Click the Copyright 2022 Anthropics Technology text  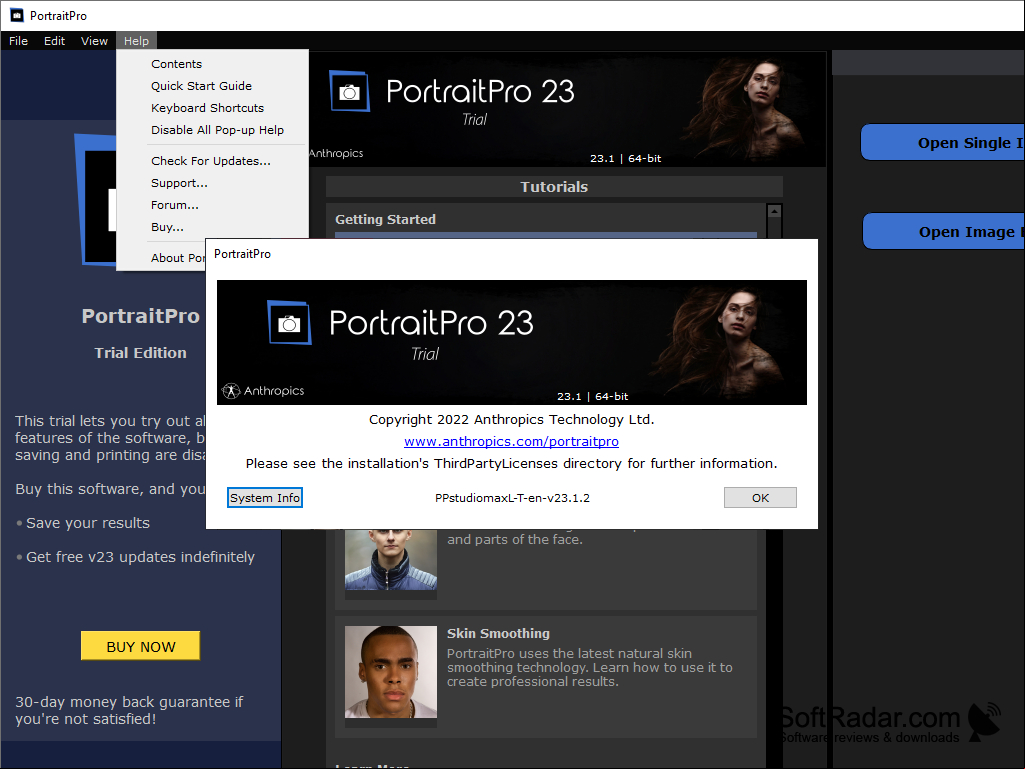coord(511,420)
